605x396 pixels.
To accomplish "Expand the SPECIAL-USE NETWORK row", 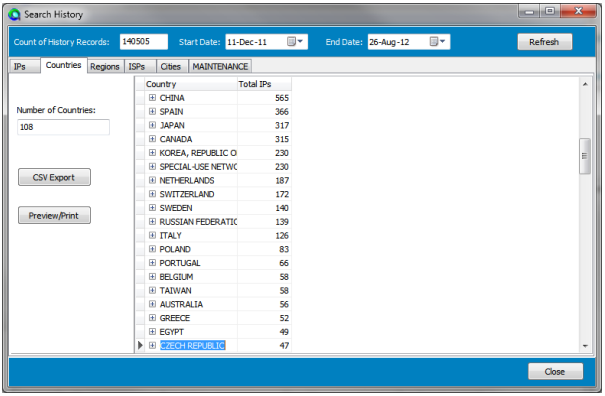I will (152, 166).
